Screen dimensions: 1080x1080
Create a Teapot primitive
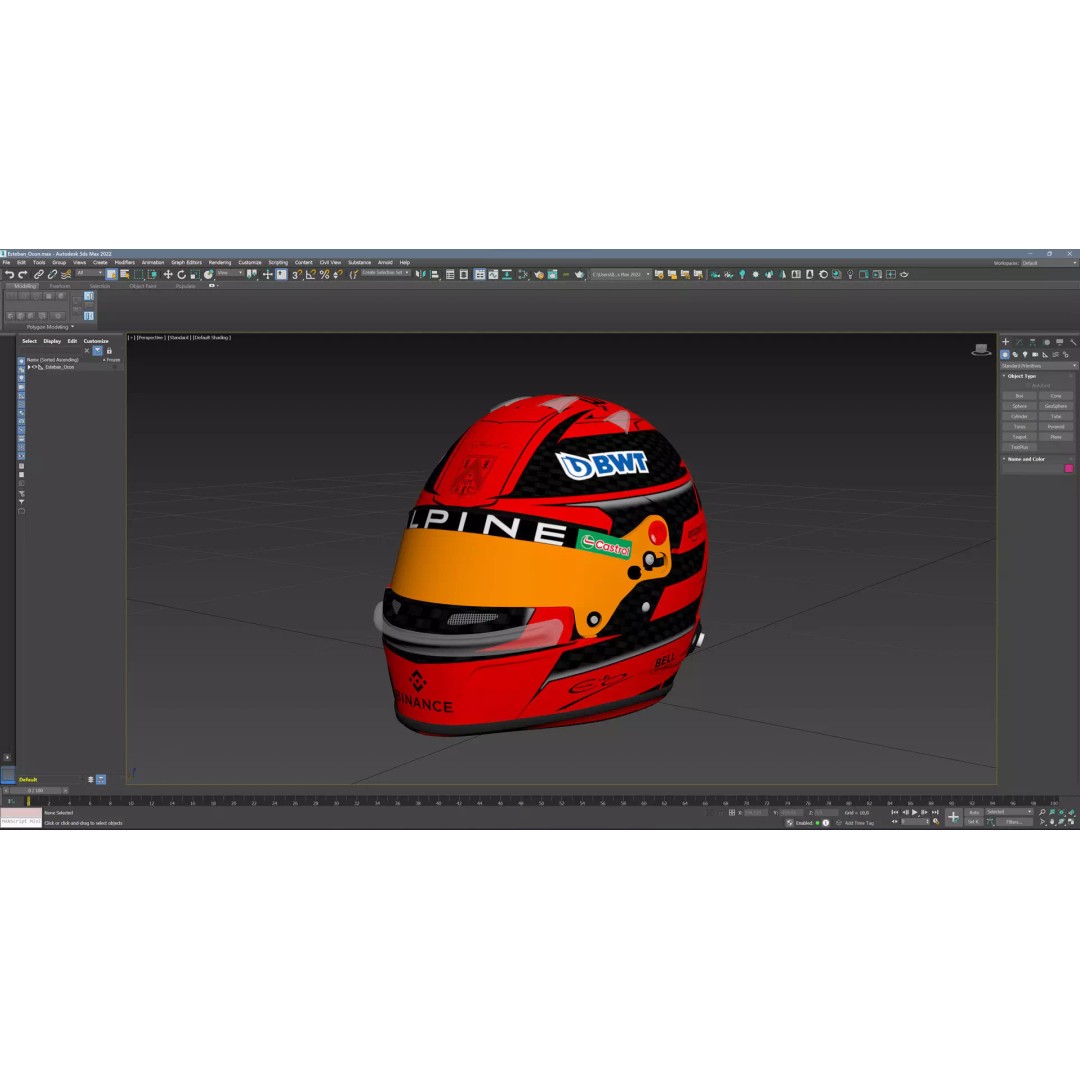pos(1019,437)
